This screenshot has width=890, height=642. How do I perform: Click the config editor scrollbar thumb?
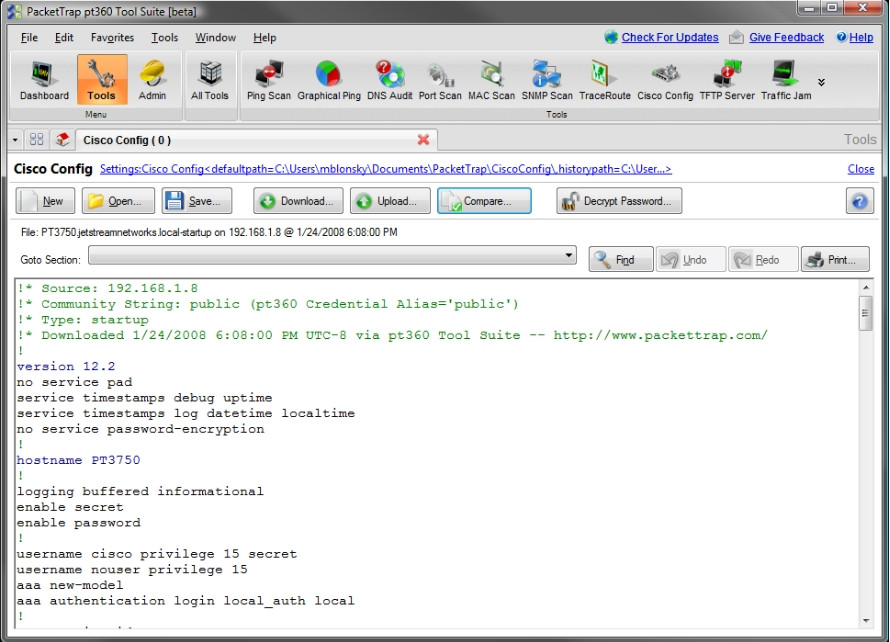pos(866,313)
